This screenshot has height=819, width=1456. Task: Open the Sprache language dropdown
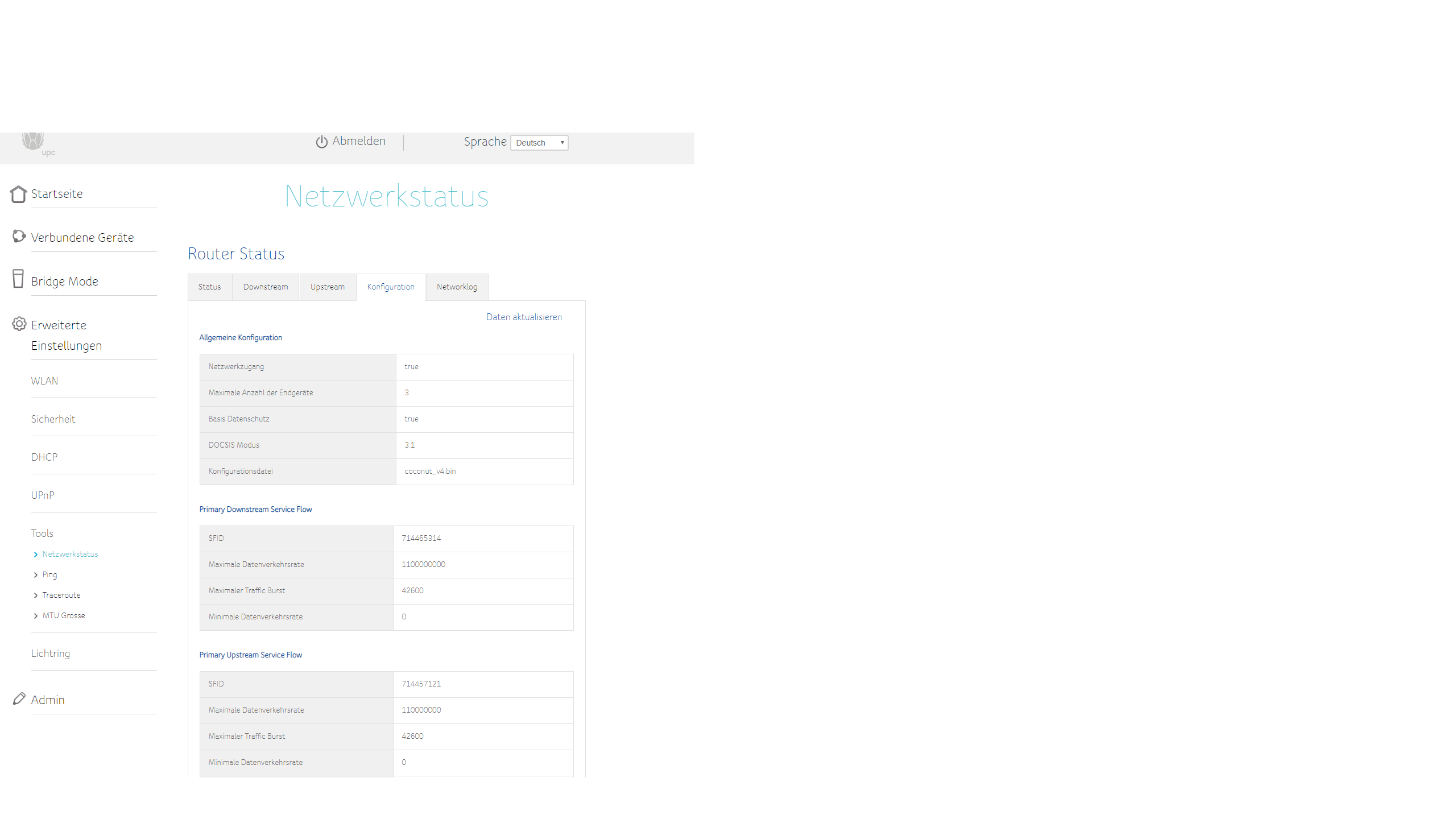pyautogui.click(x=539, y=143)
